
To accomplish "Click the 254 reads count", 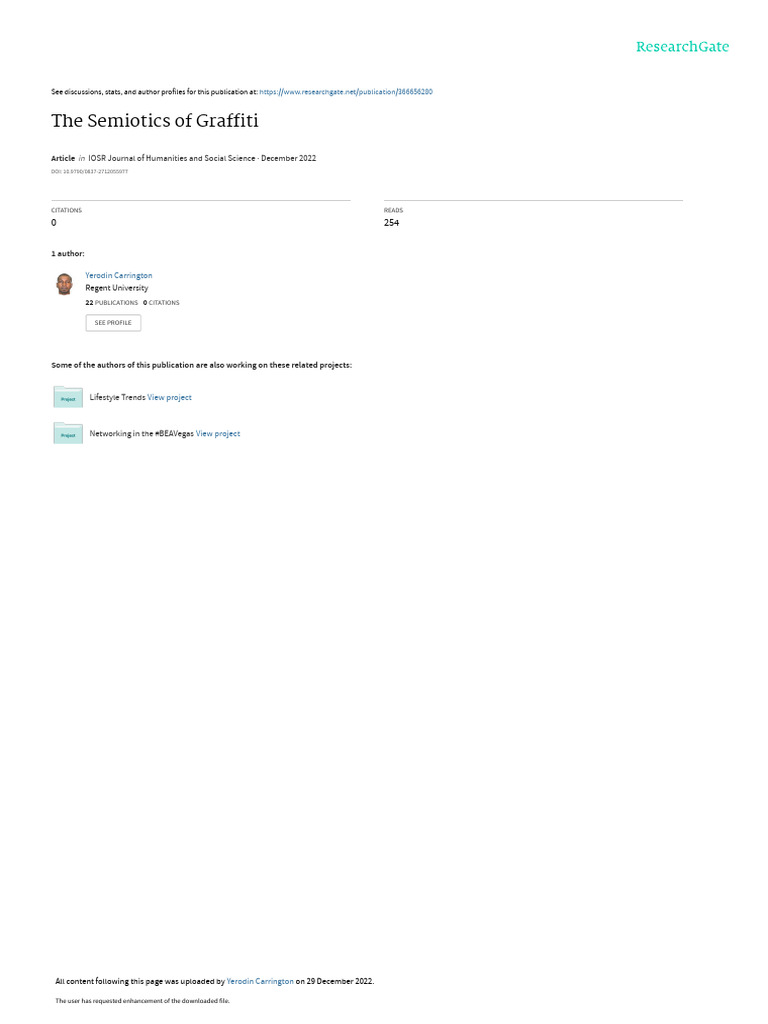I will (x=391, y=223).
